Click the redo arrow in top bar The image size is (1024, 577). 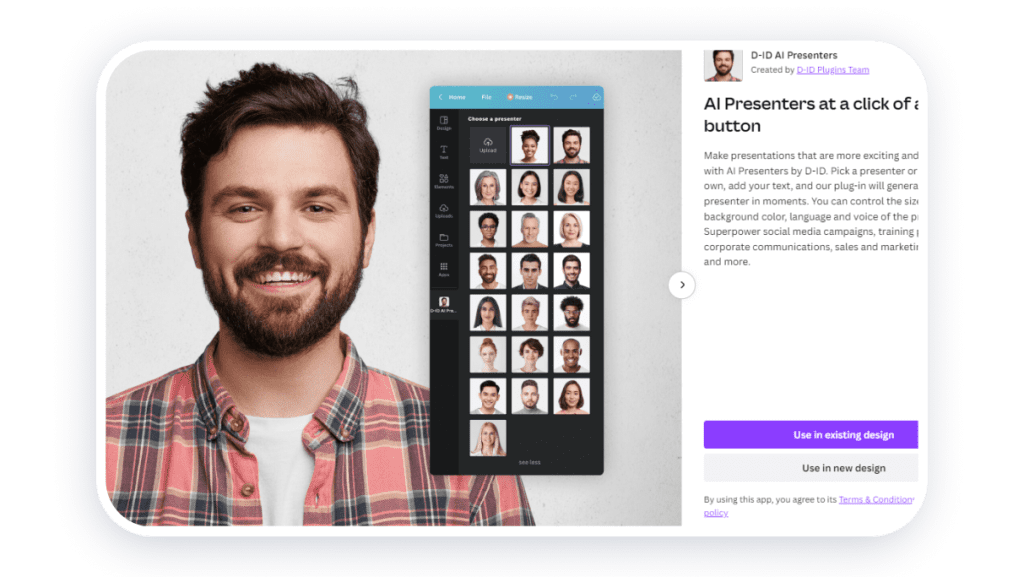click(x=573, y=97)
